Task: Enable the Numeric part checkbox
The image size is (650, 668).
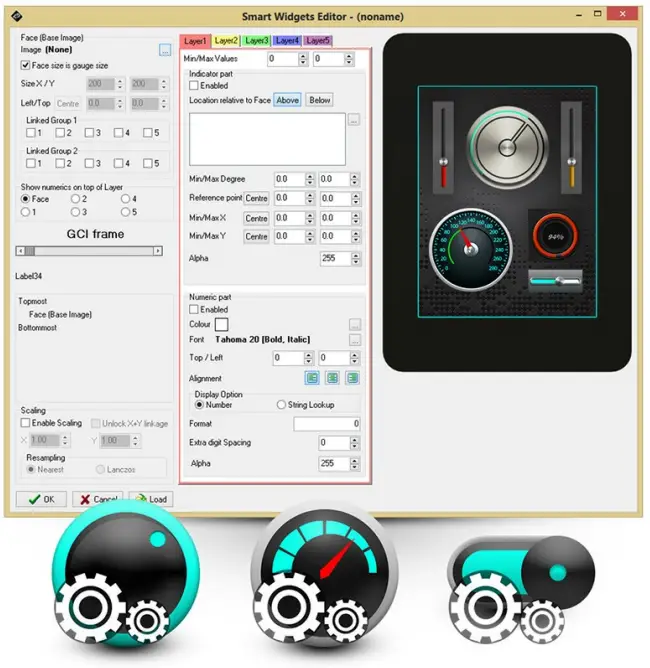Action: (x=194, y=309)
